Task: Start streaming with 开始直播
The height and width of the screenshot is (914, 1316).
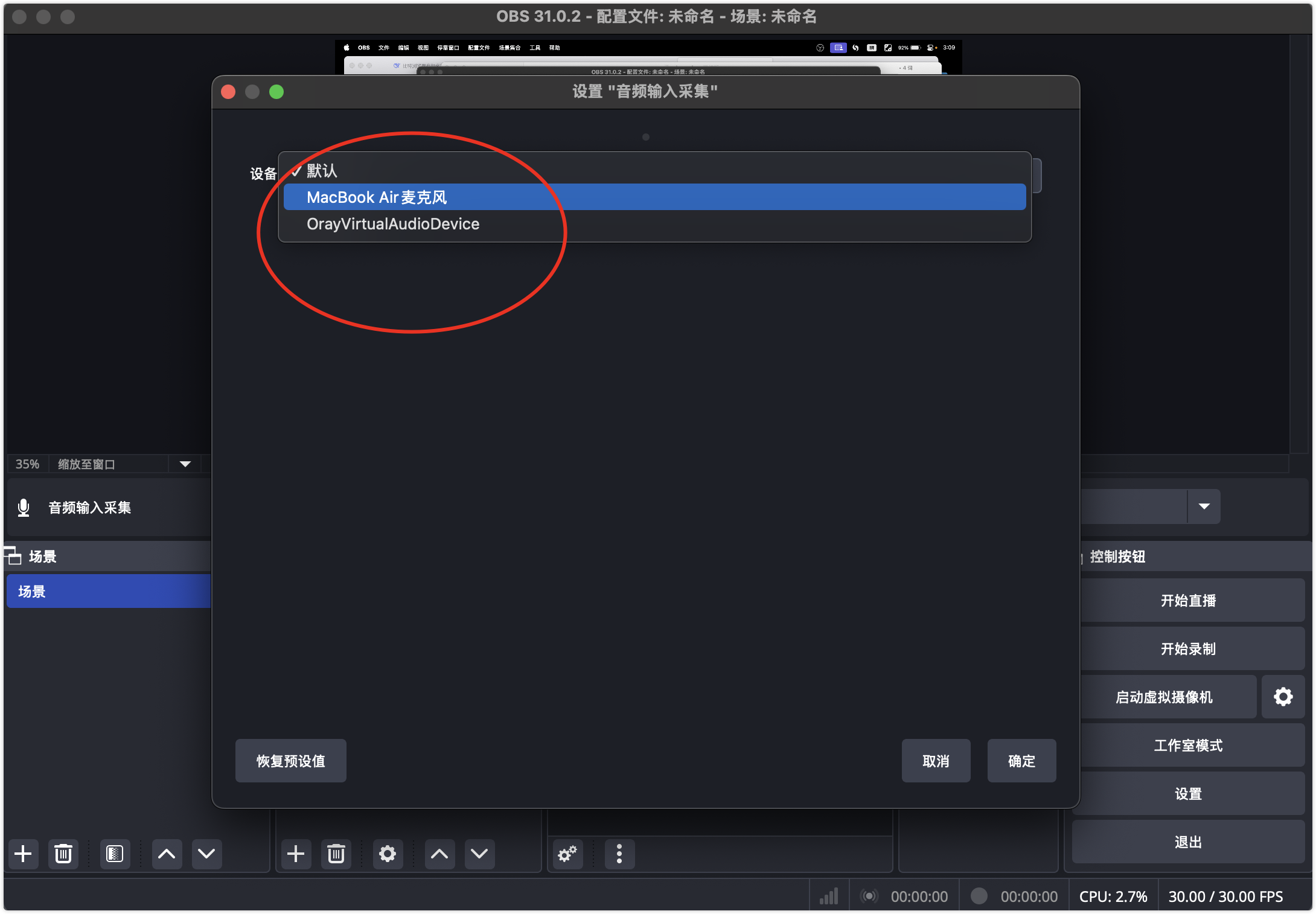Action: tap(1188, 601)
